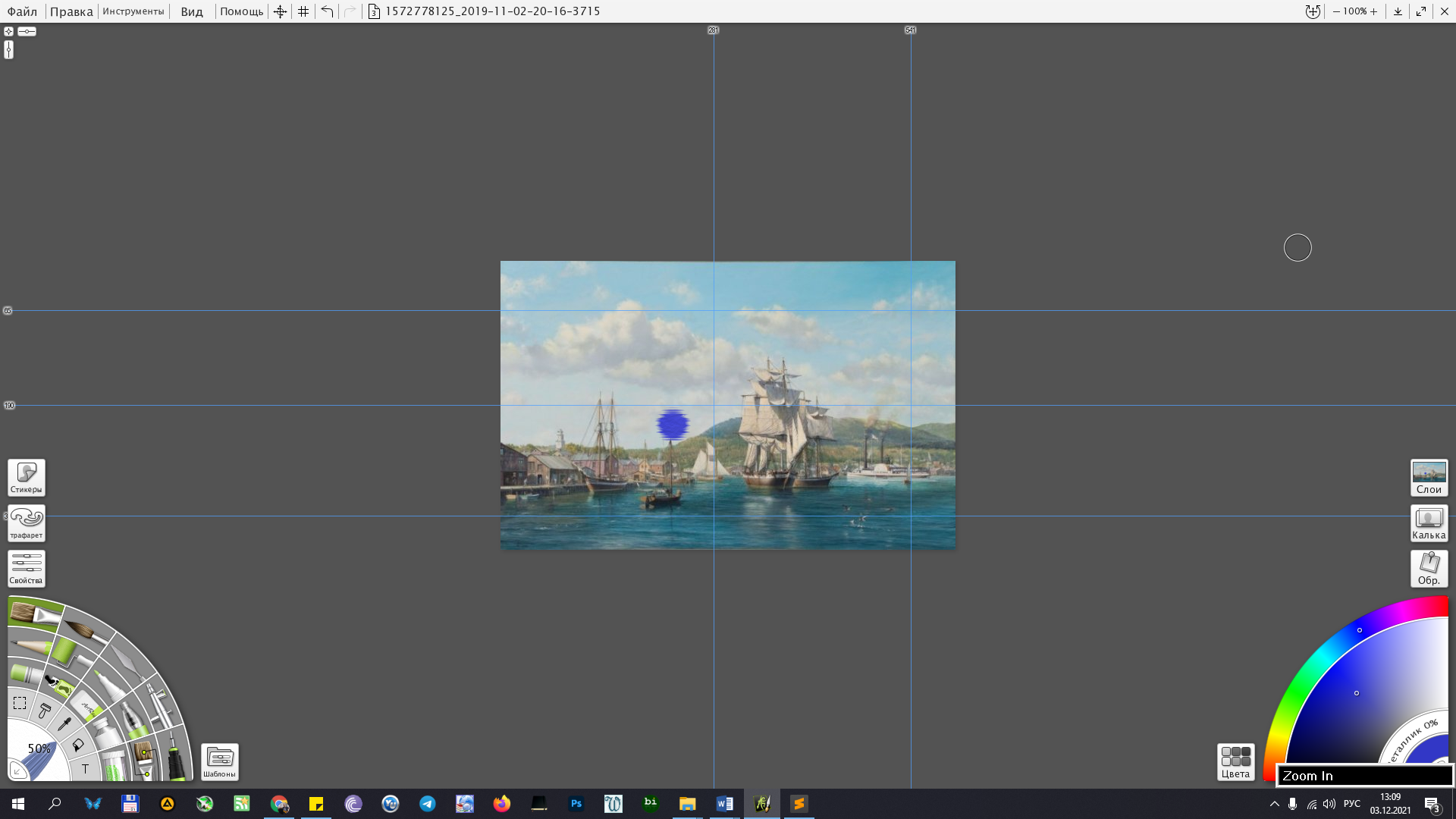This screenshot has width=1456, height=819.
Task: Click the horizontal guide slider icon top-left
Action: point(27,31)
